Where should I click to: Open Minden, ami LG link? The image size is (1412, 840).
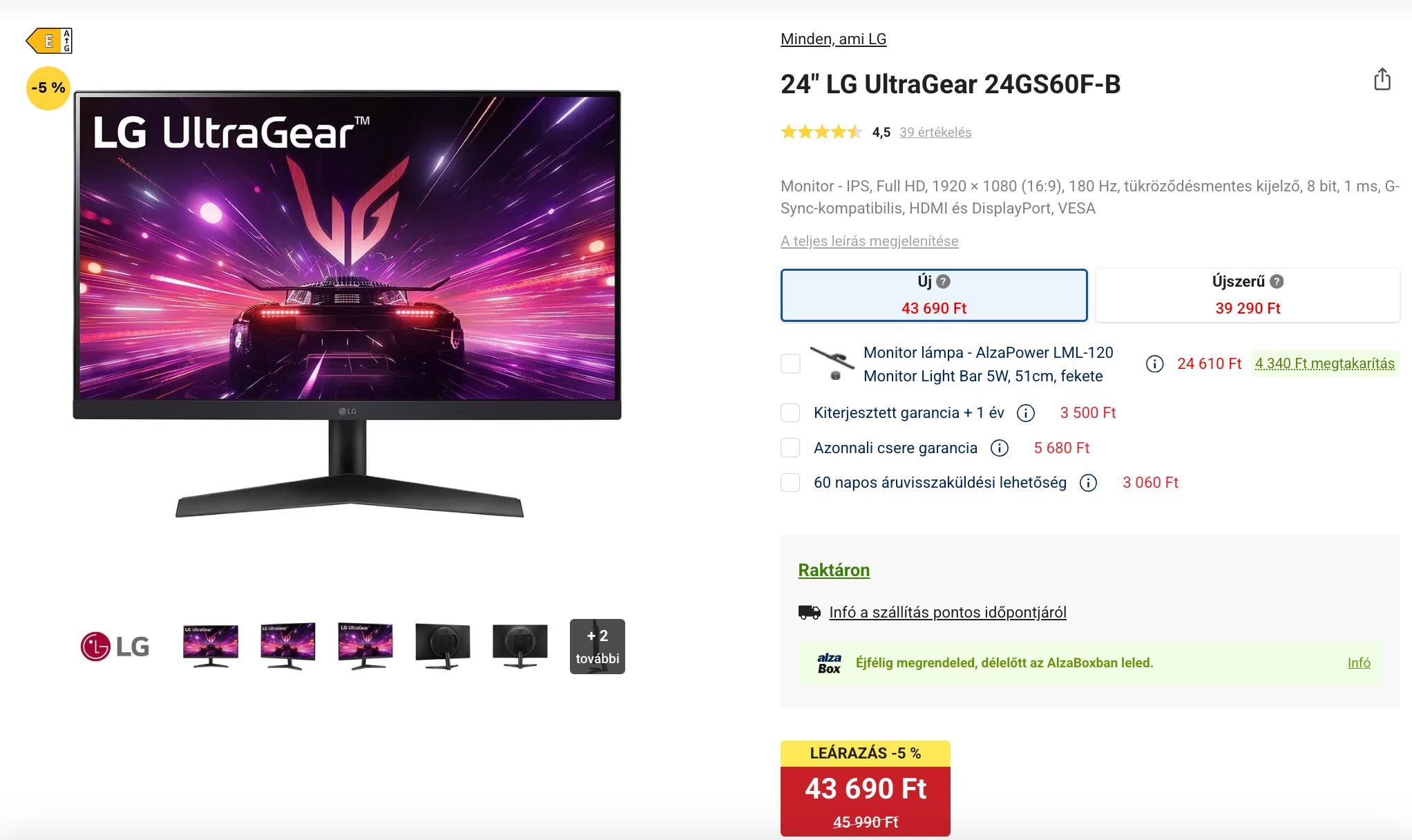(x=833, y=39)
